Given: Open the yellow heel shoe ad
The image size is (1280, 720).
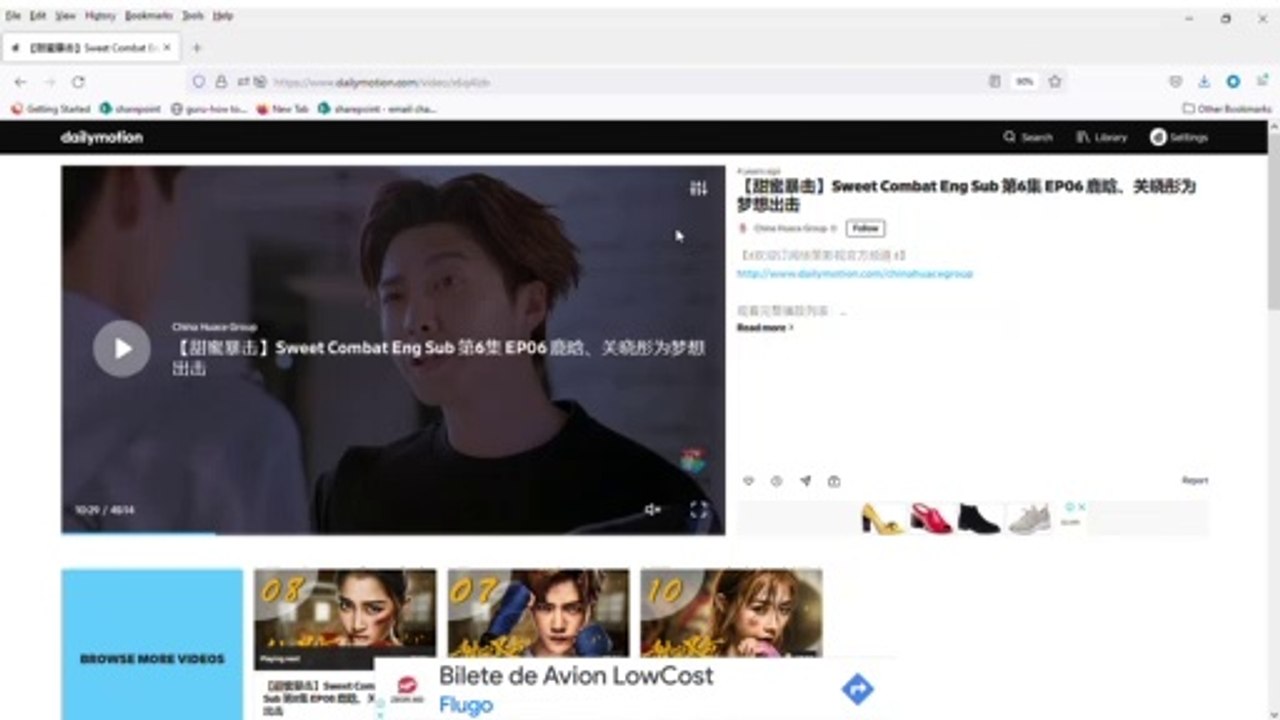Looking at the screenshot, I should [x=882, y=518].
